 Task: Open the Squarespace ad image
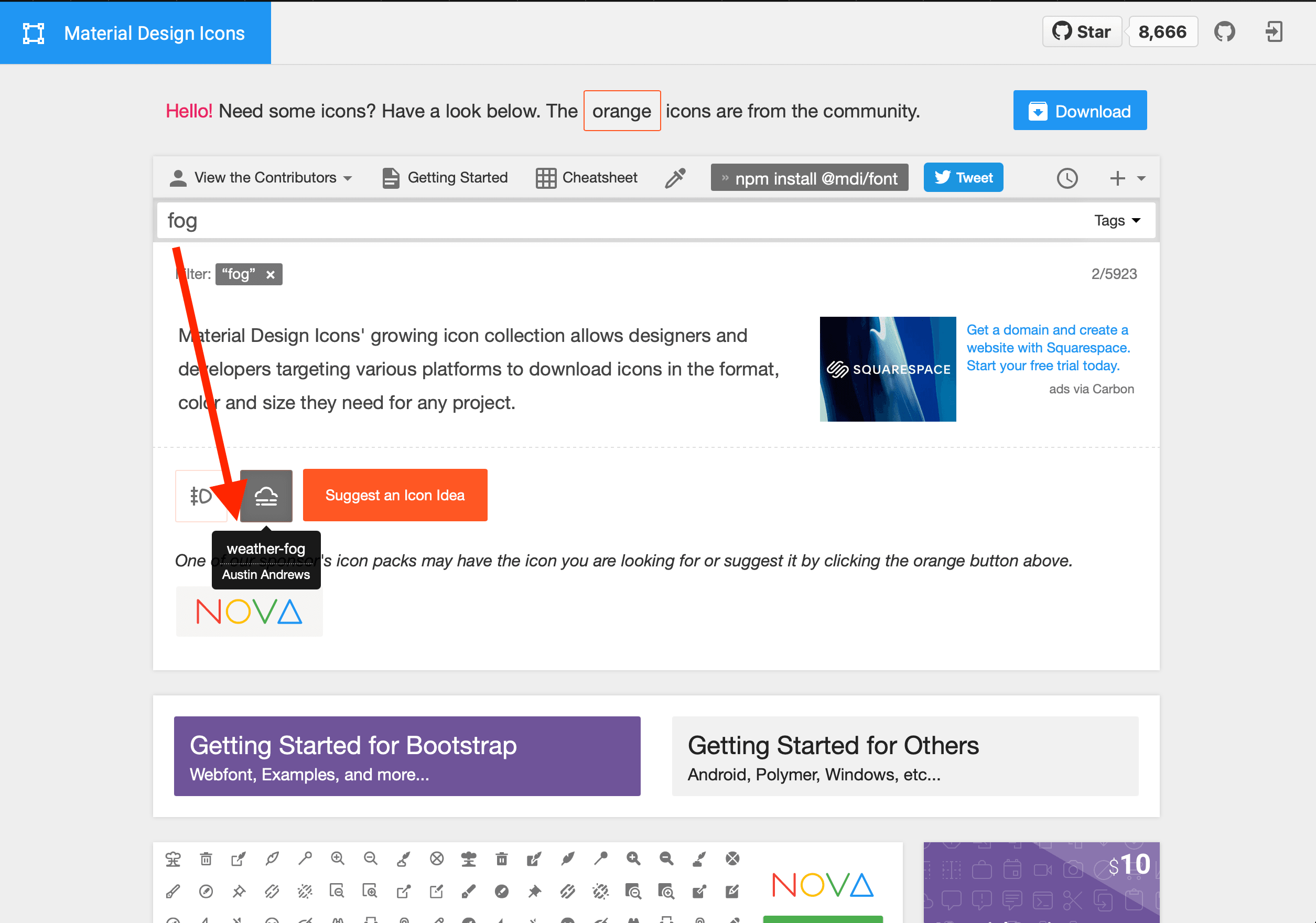pyautogui.click(x=887, y=369)
